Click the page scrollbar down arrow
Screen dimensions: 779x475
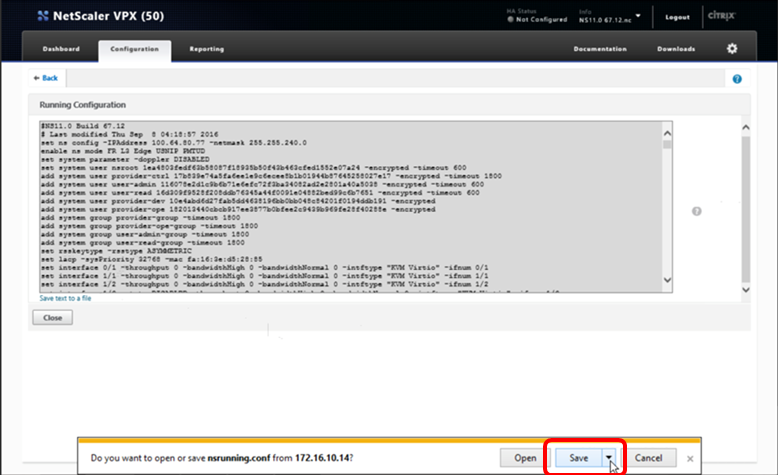[746, 290]
